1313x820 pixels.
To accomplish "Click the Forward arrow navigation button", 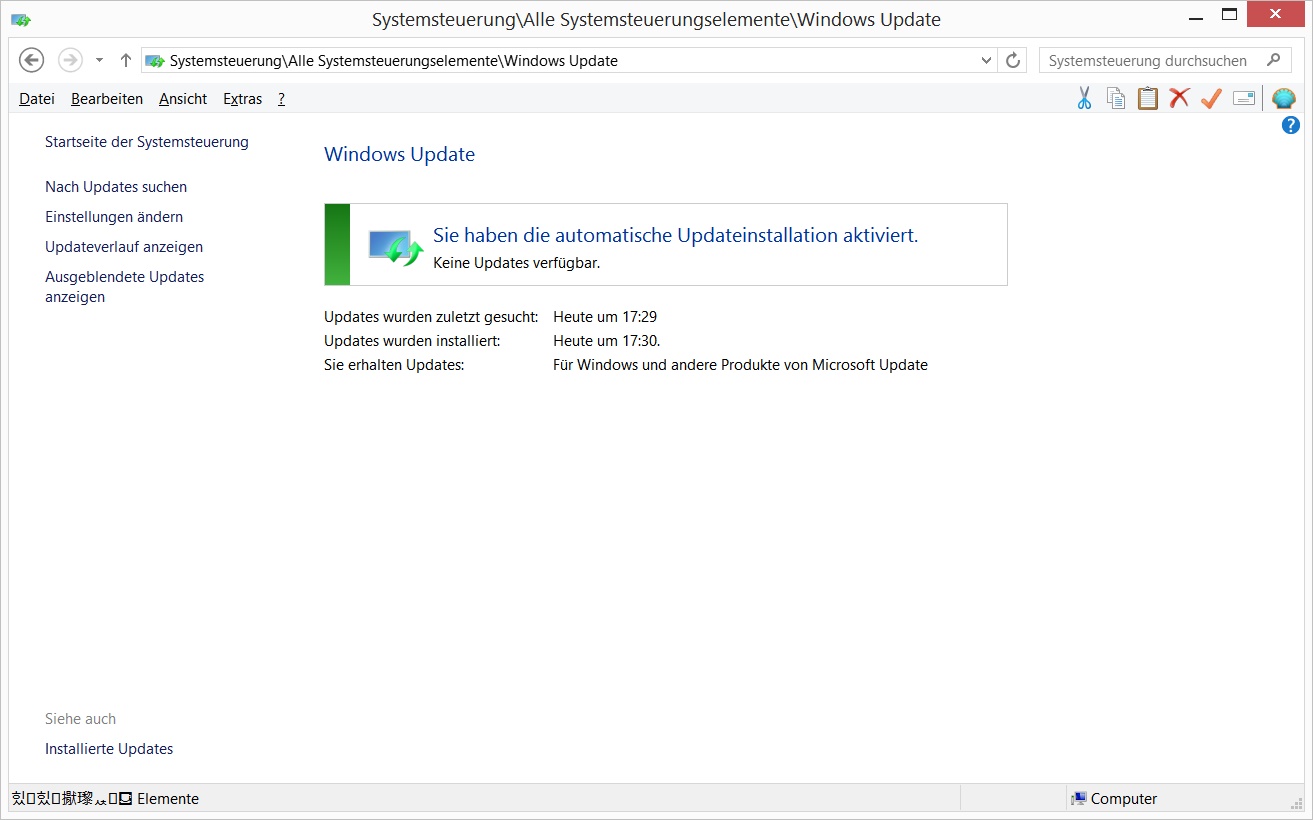I will [x=70, y=60].
